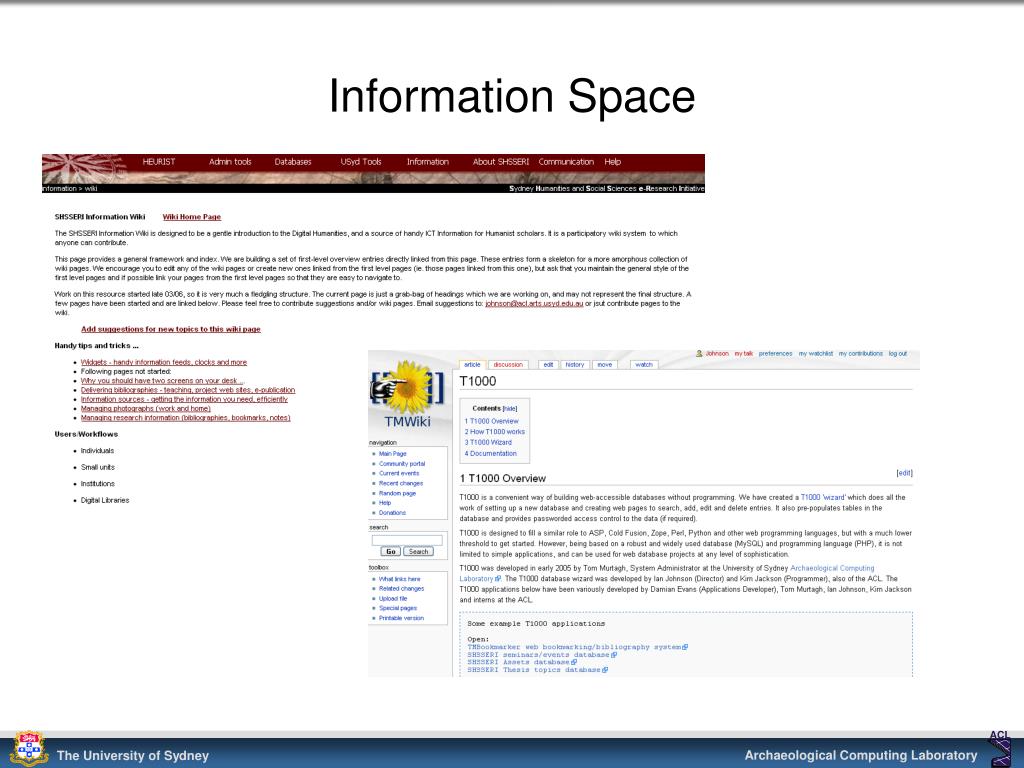Open the Donations link

pos(392,513)
